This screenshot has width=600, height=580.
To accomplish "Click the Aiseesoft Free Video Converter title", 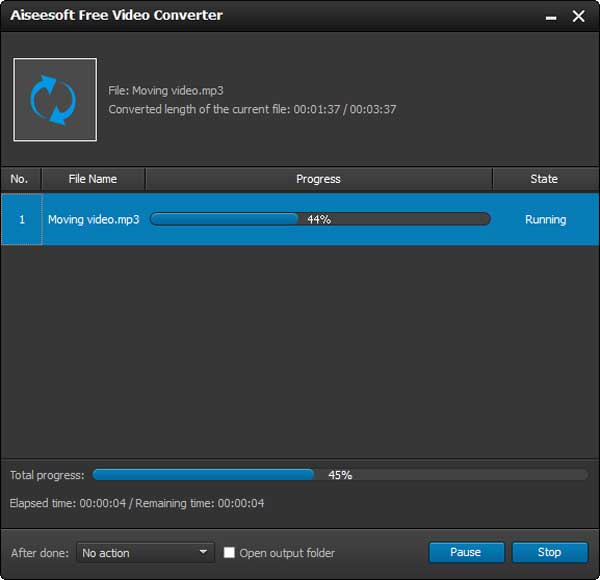I will [116, 15].
